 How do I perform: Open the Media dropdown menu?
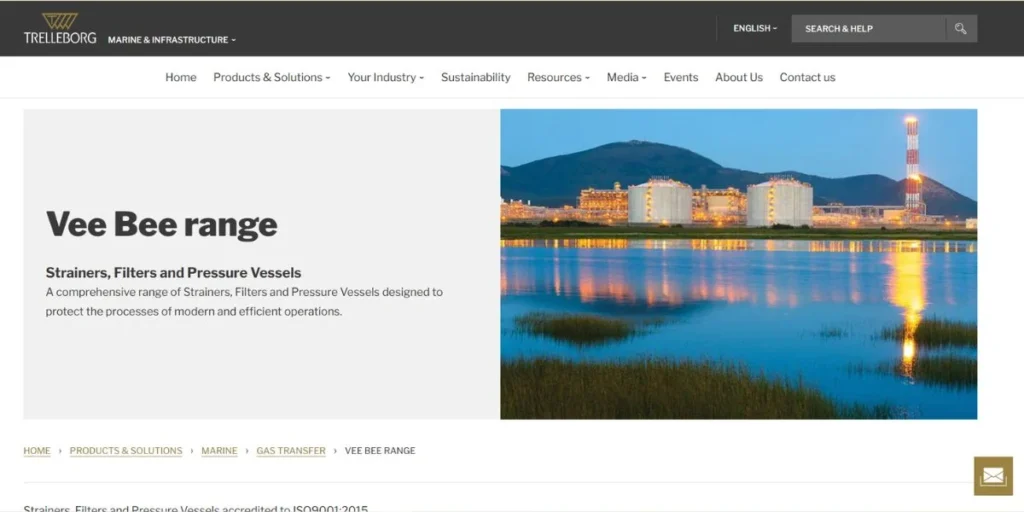tap(626, 77)
